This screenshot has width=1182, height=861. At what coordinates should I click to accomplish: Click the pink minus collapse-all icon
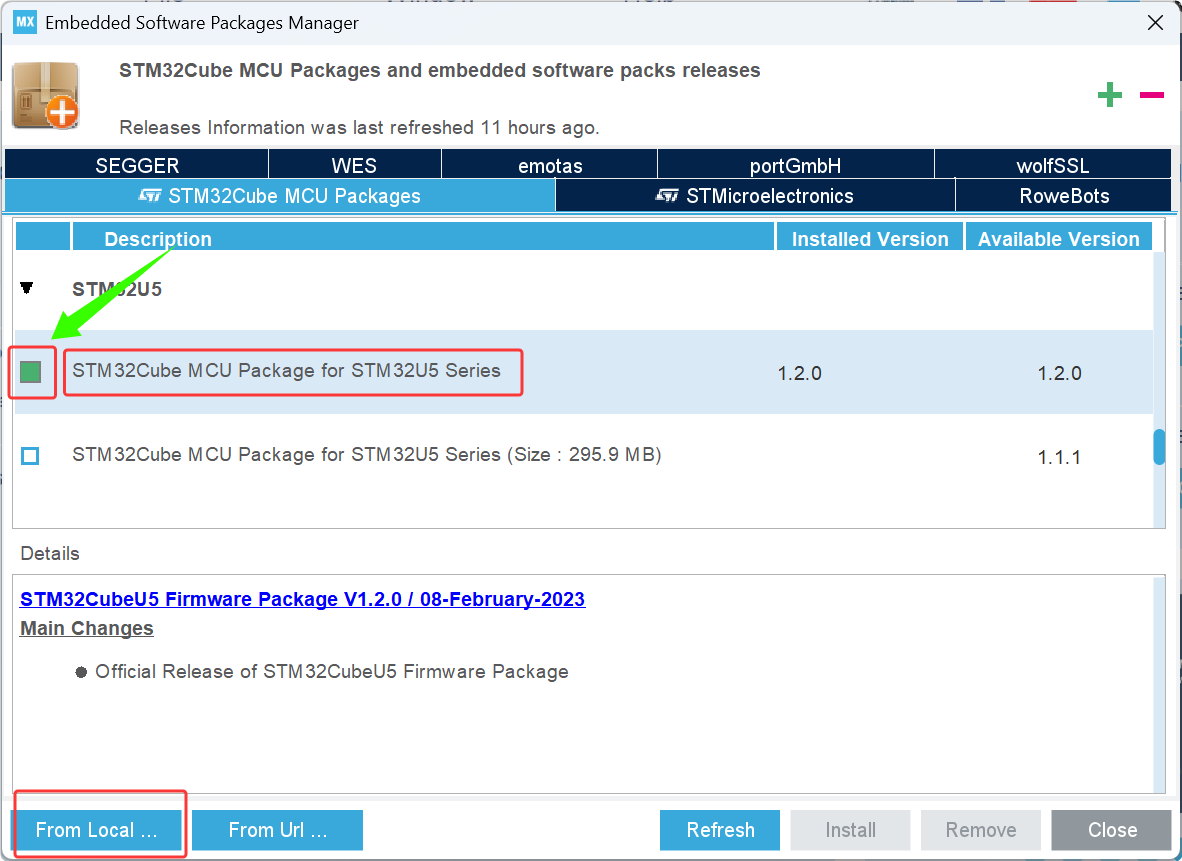pyautogui.click(x=1151, y=95)
